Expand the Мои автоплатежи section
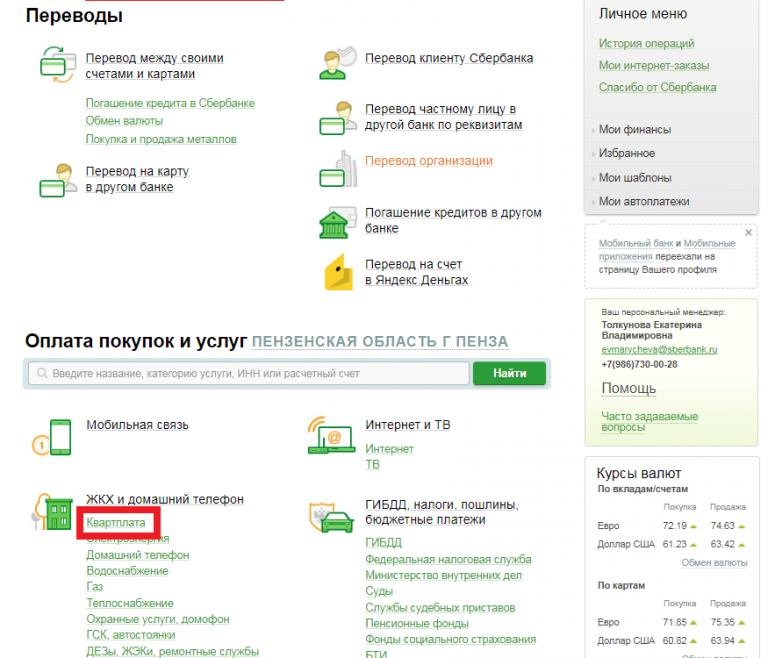 tap(643, 202)
